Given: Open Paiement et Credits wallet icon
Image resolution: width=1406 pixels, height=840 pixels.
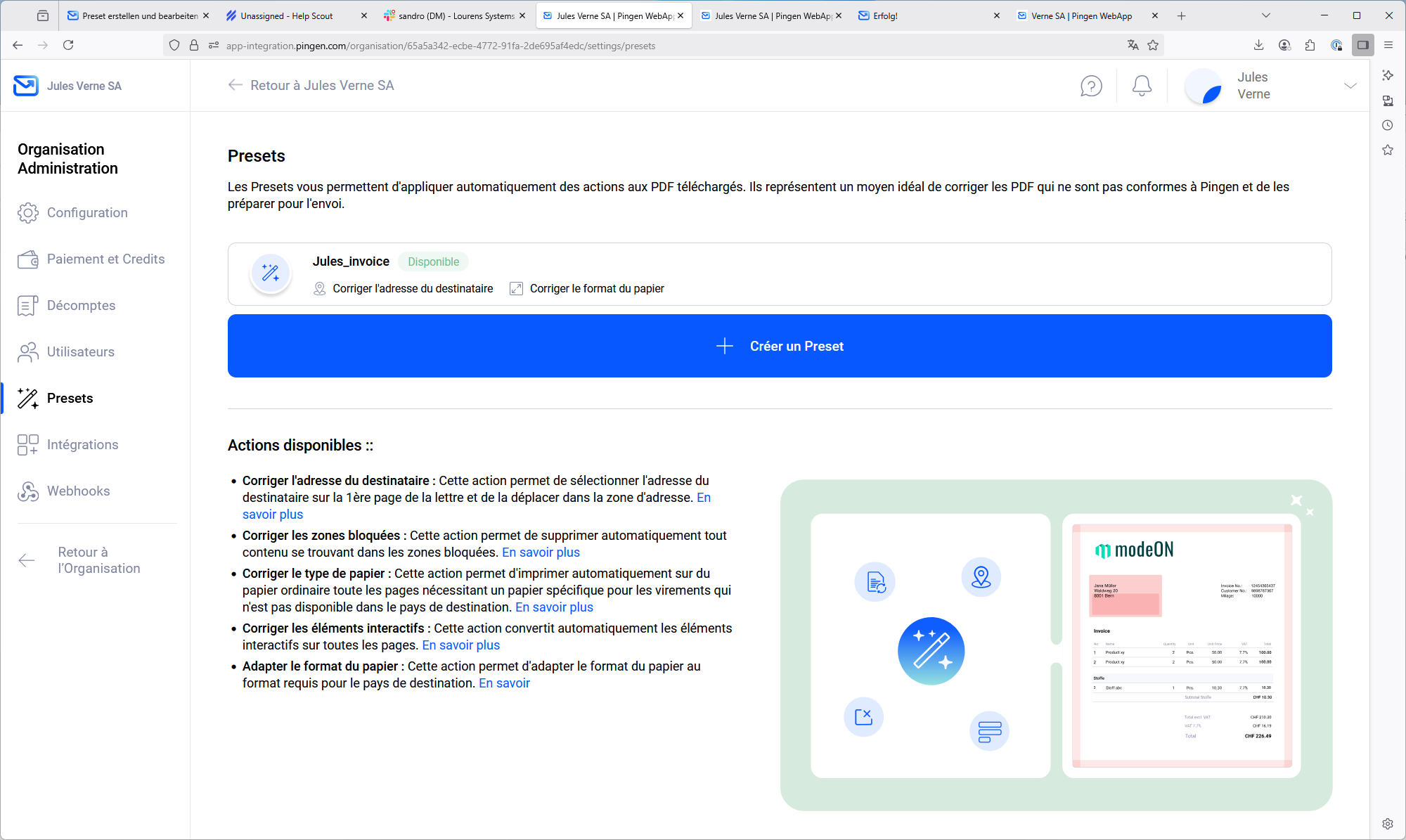Looking at the screenshot, I should [x=27, y=259].
